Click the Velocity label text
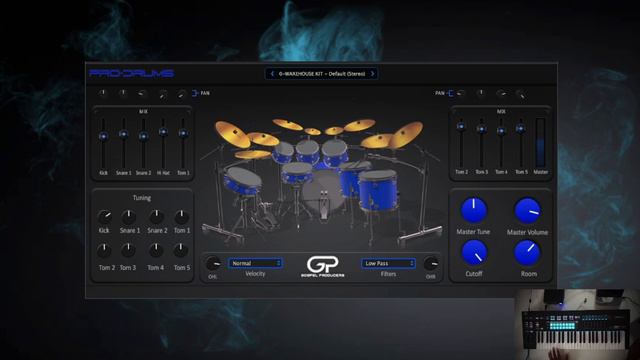 pos(255,274)
